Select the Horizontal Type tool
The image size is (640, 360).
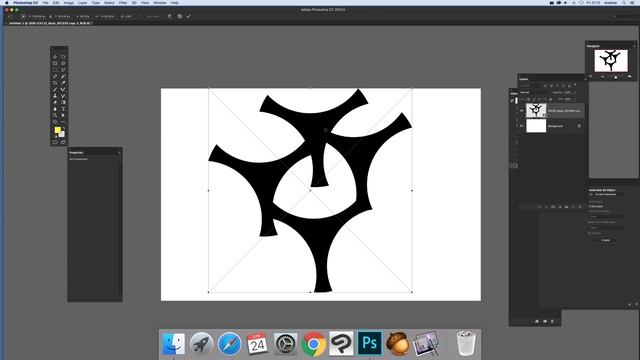63,109
